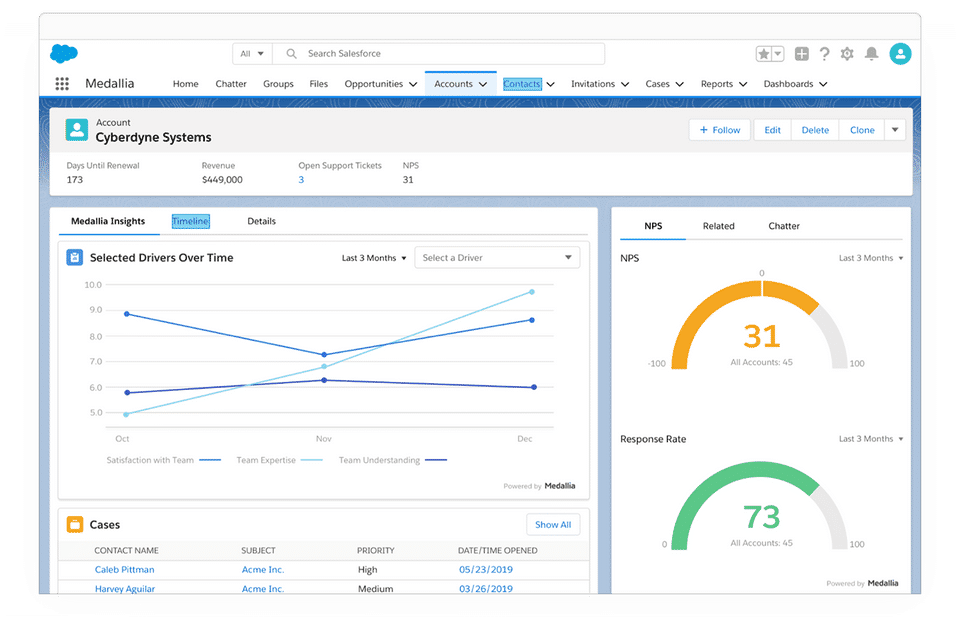Click the global actions plus icon

coord(801,54)
